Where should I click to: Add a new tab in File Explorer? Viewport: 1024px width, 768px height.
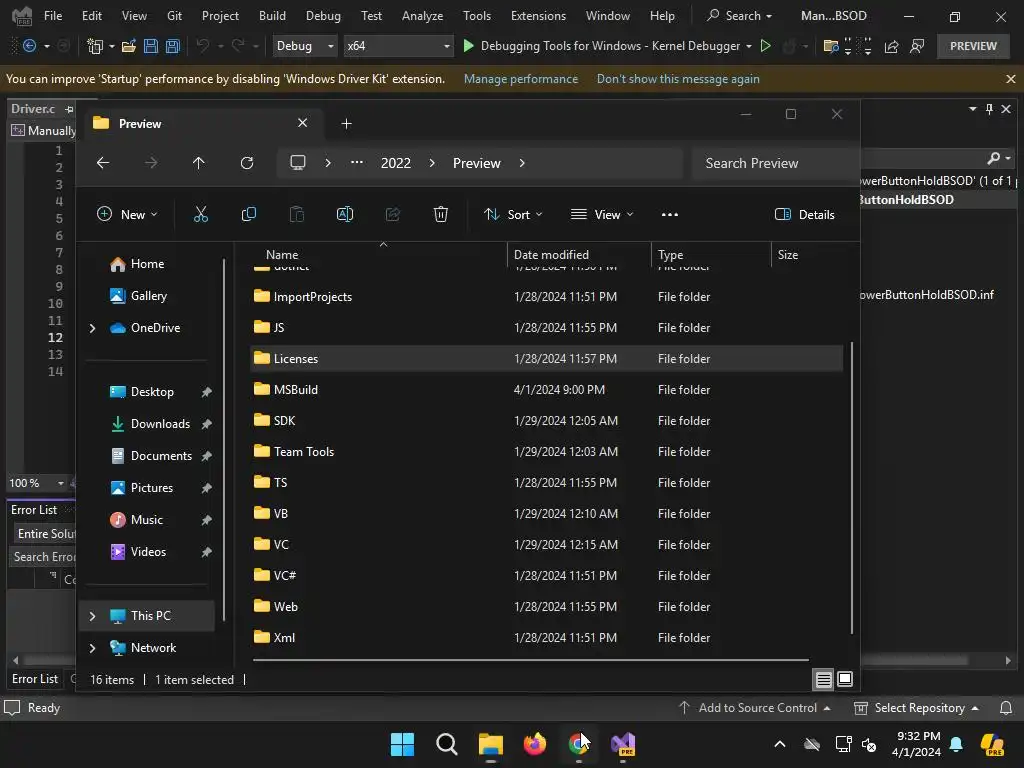pyautogui.click(x=346, y=123)
